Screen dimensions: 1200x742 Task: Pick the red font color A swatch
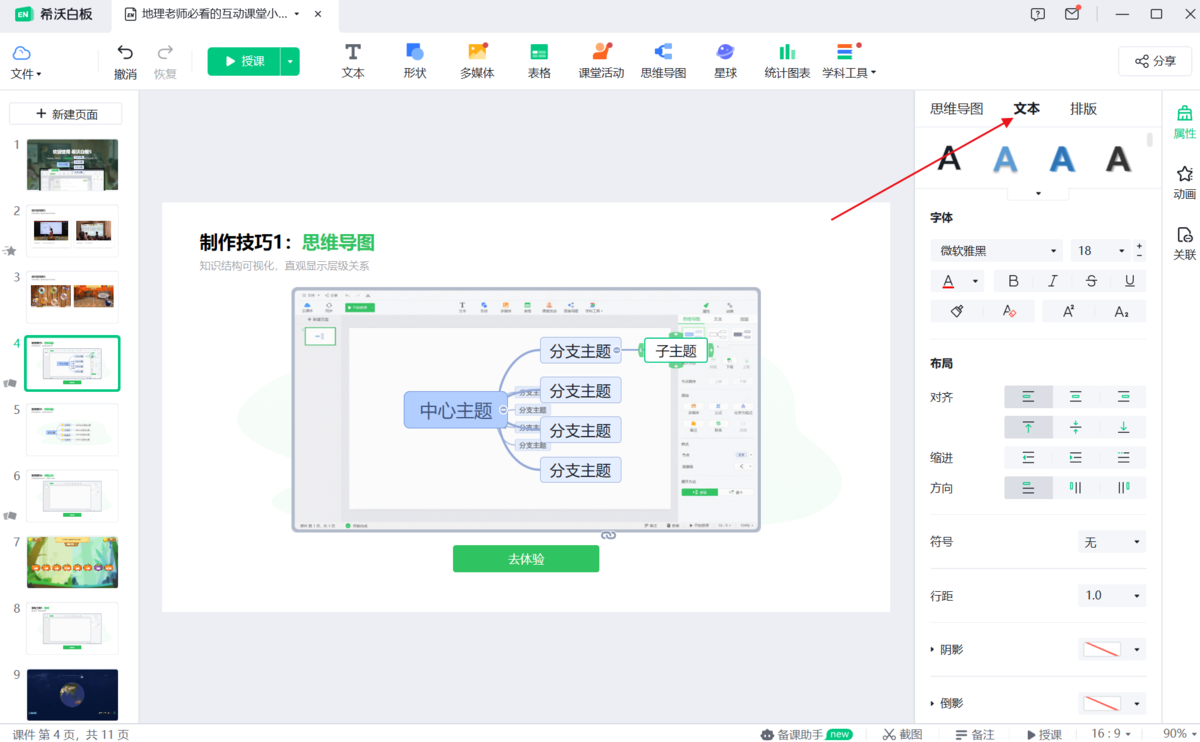click(x=949, y=281)
